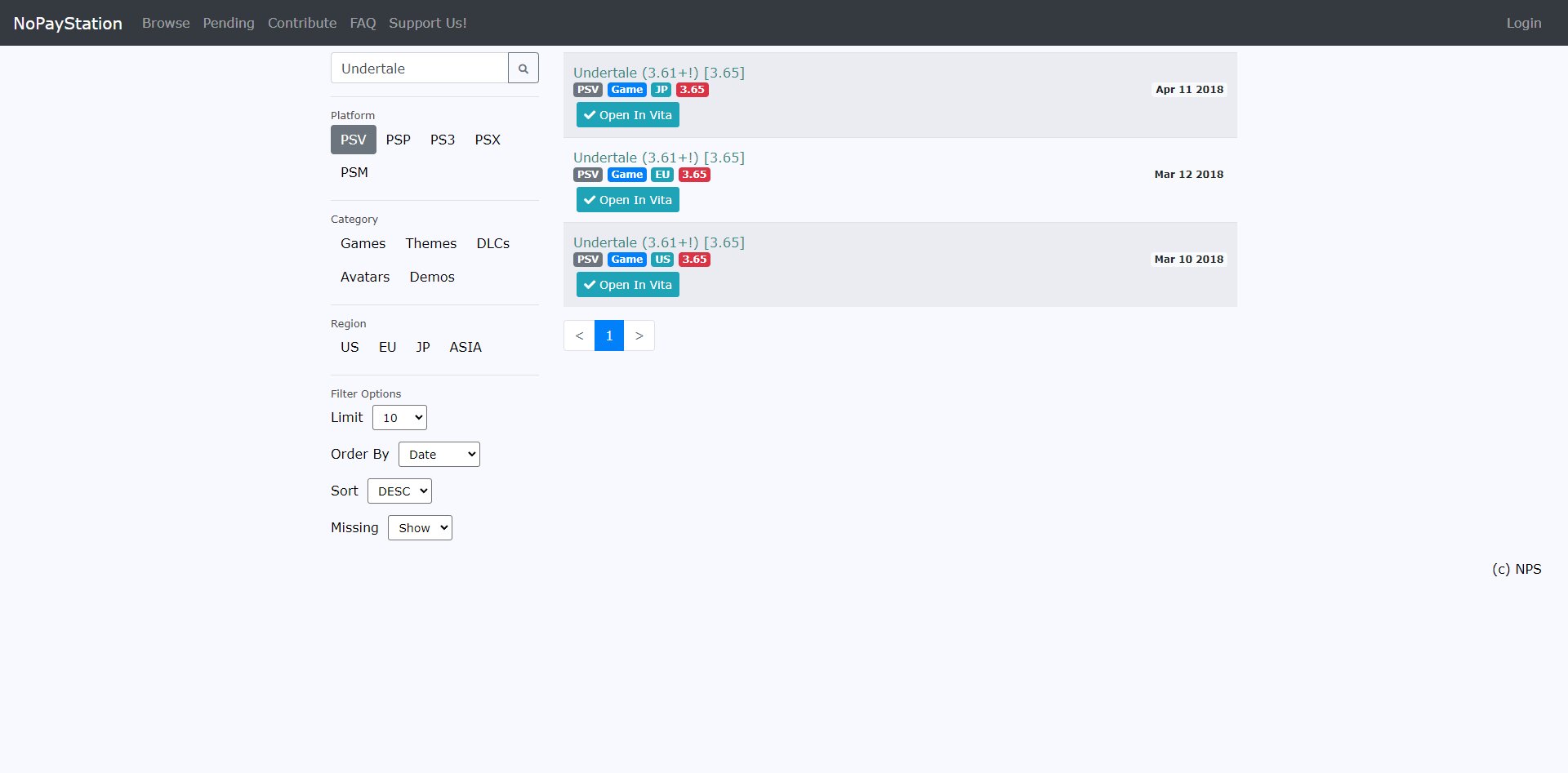Toggle the PS3 platform filter

[443, 140]
